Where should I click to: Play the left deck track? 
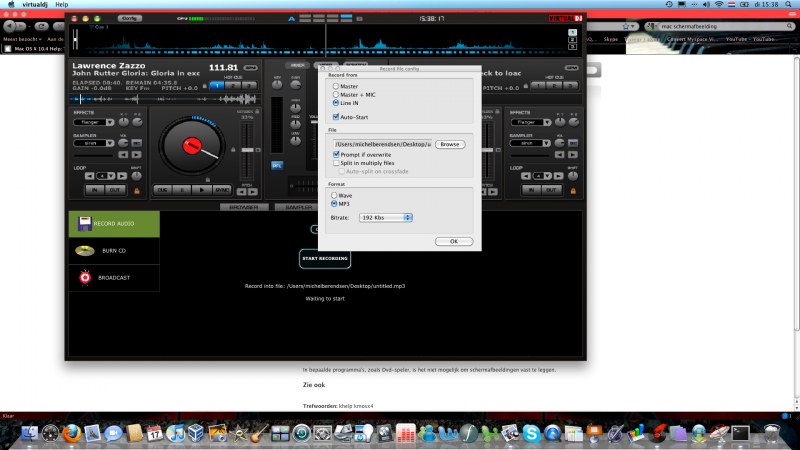[x=202, y=190]
